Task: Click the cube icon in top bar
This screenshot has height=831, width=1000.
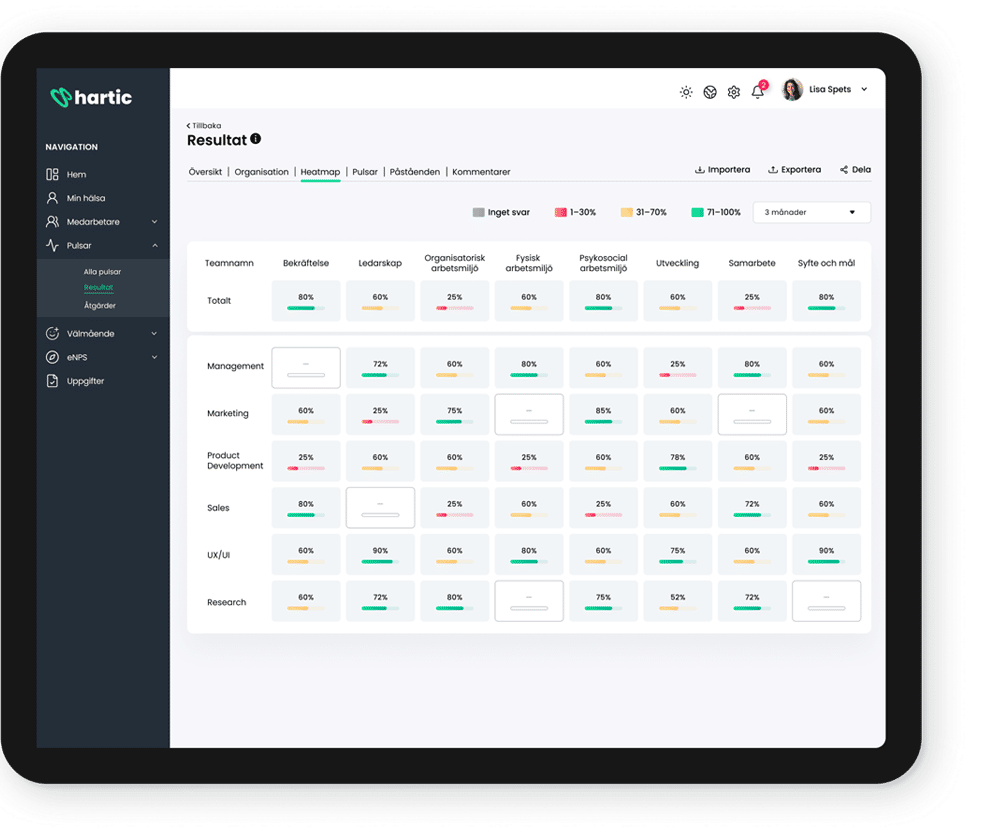Action: point(710,92)
